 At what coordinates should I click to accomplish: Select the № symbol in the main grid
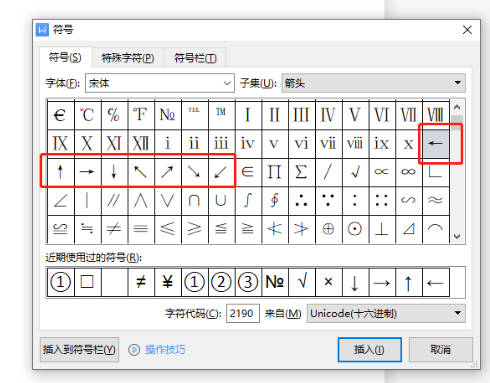pos(167,115)
